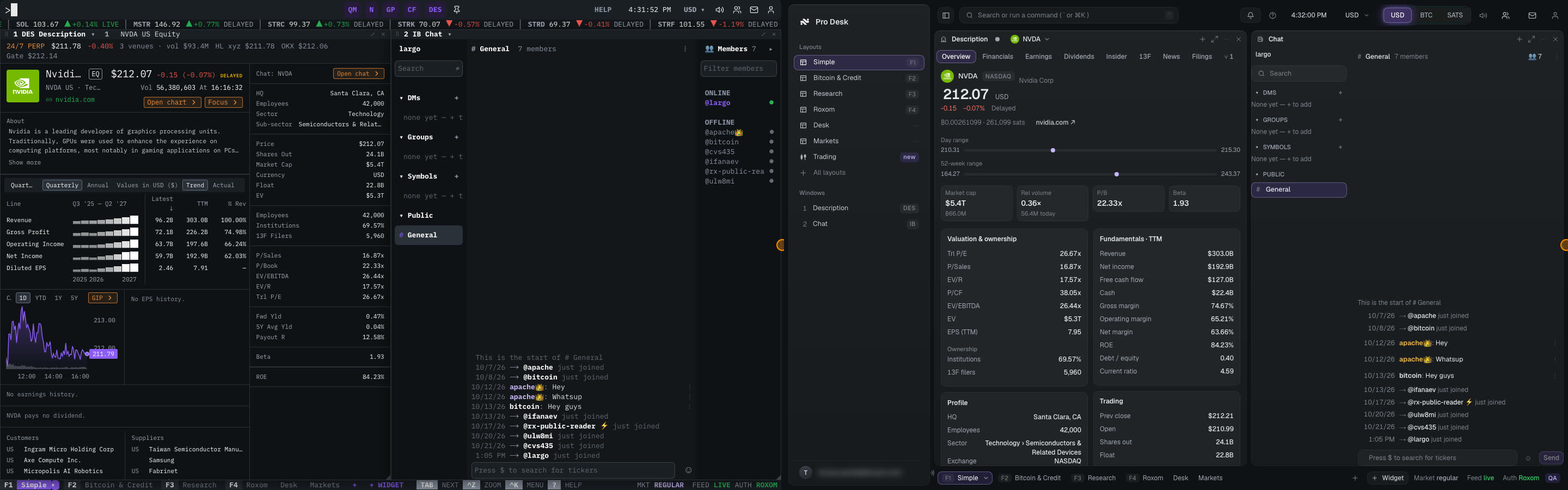This screenshot has height=490, width=1568.
Task: Click the Day range slider marker
Action: click(1053, 150)
